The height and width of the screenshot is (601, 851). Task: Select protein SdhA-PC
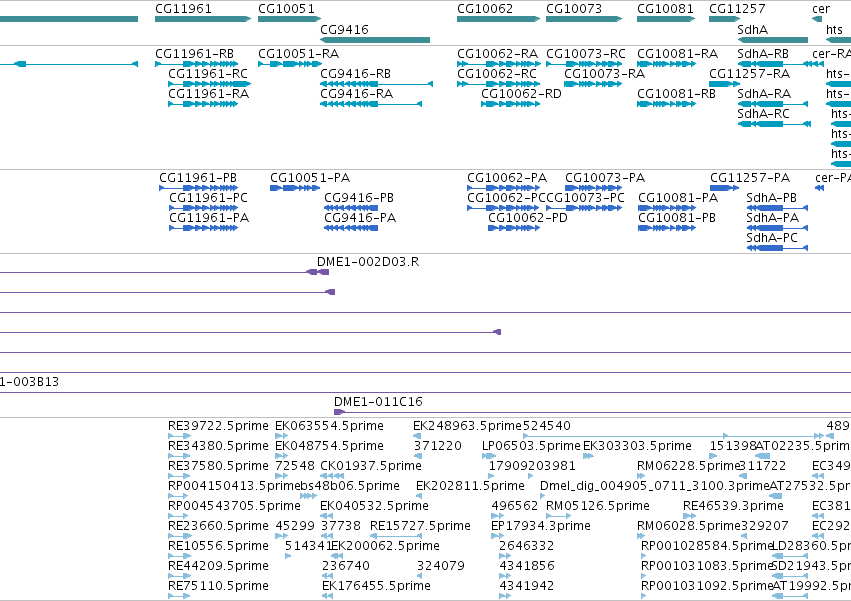(x=777, y=248)
